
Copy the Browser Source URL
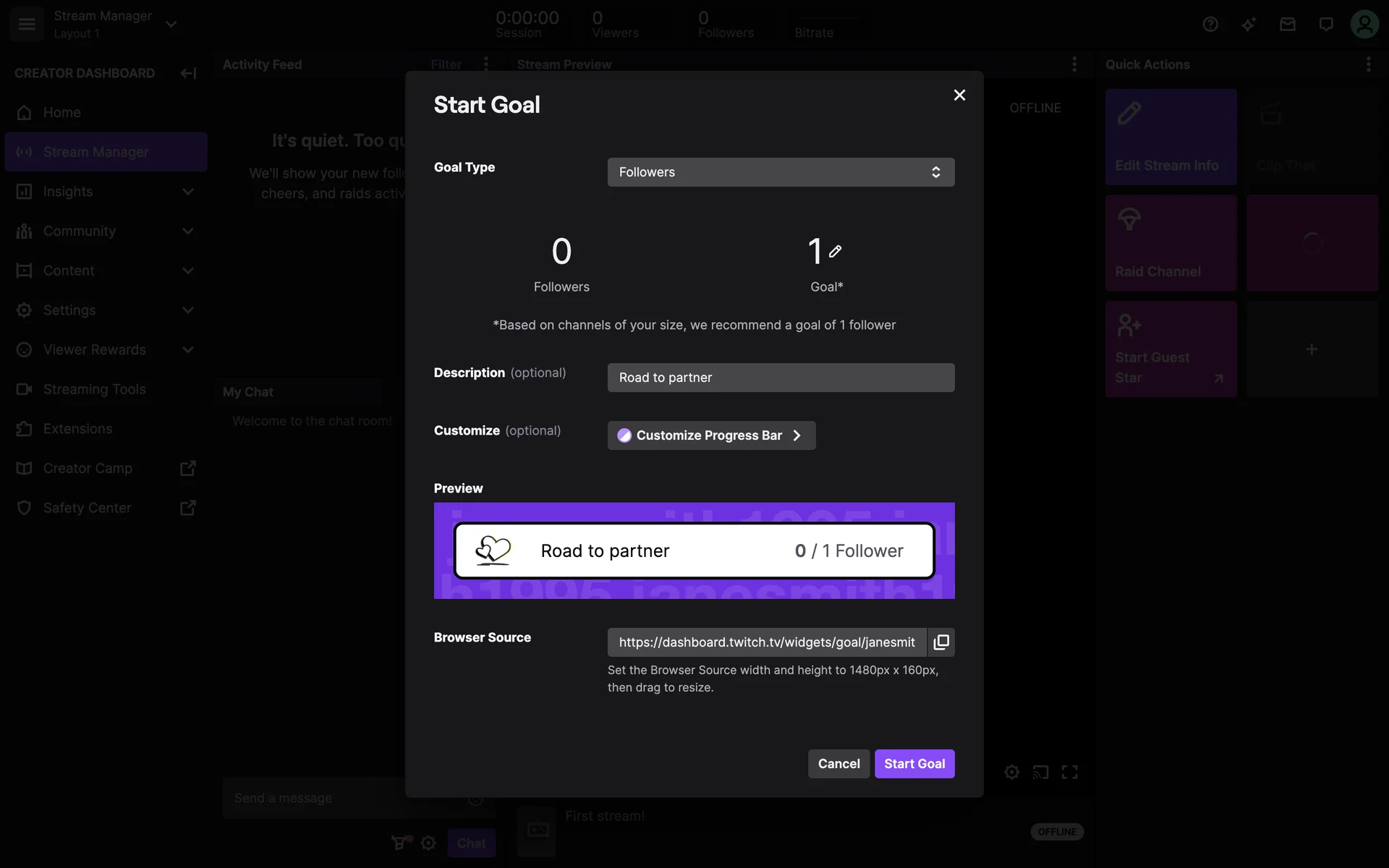click(940, 642)
